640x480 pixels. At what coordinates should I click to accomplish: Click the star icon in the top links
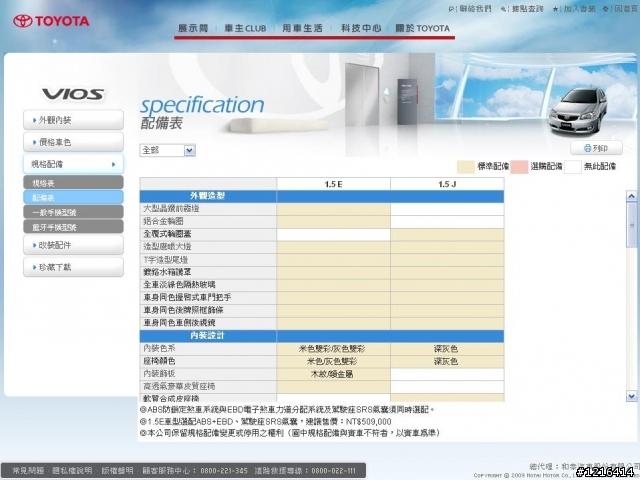pos(556,9)
